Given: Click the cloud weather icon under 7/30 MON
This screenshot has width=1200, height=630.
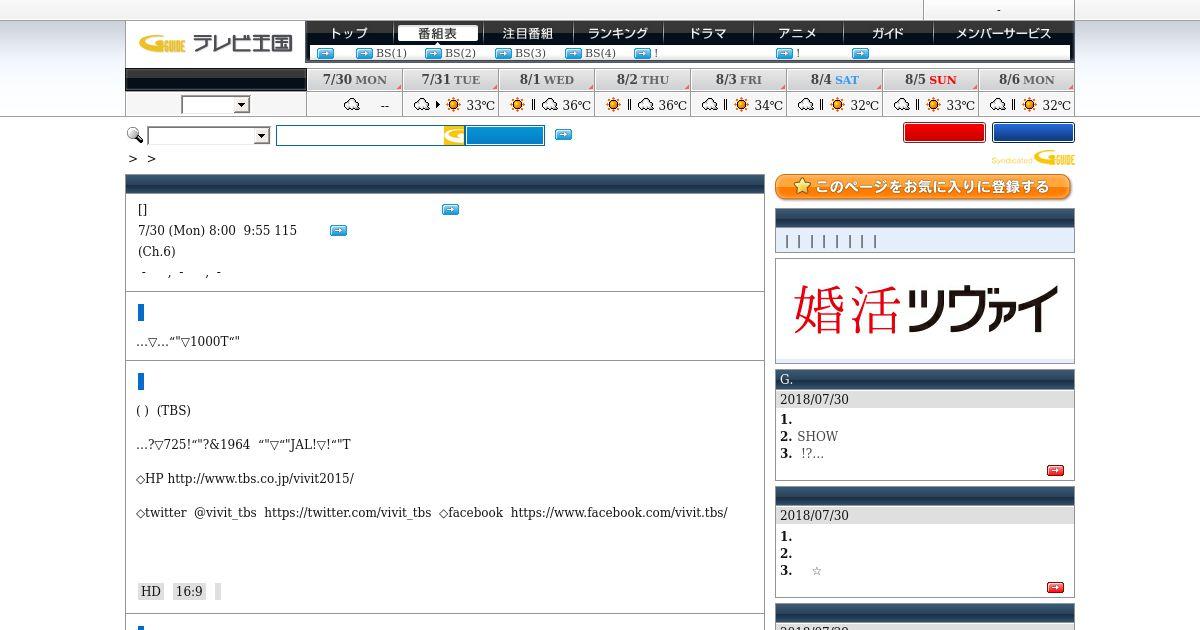Looking at the screenshot, I should pyautogui.click(x=352, y=105).
